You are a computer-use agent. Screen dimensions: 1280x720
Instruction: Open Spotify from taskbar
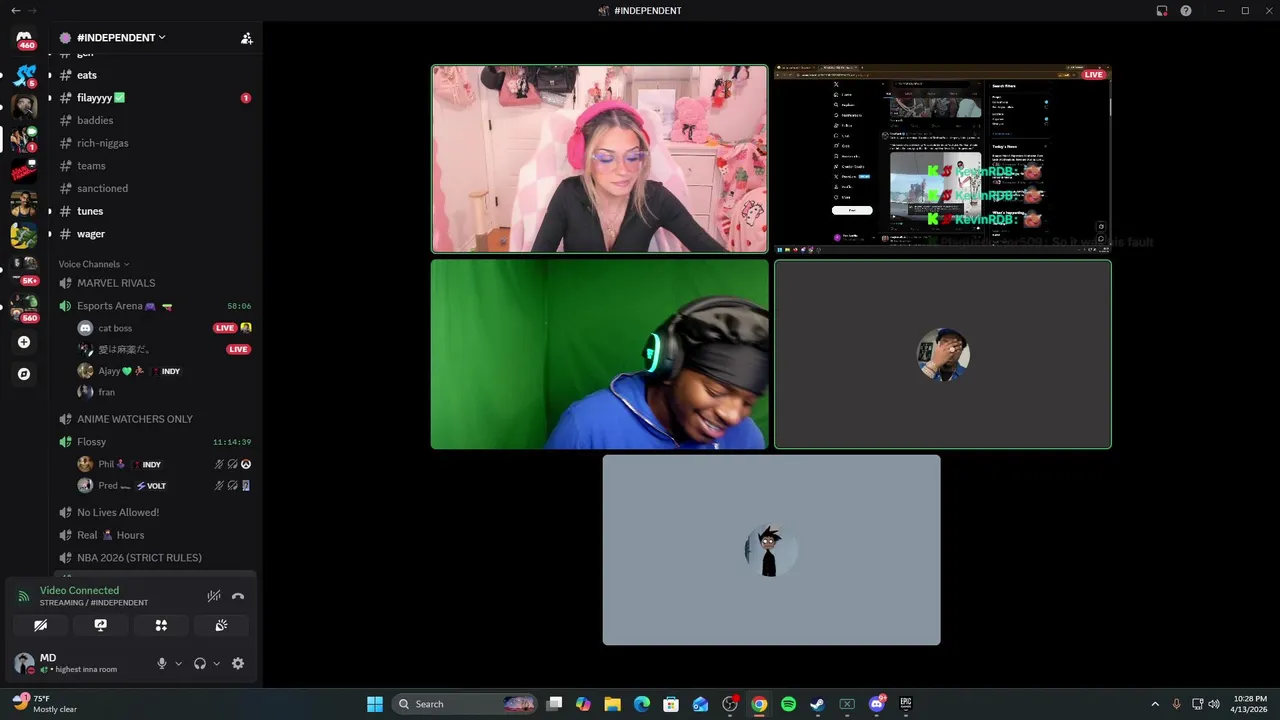788,704
